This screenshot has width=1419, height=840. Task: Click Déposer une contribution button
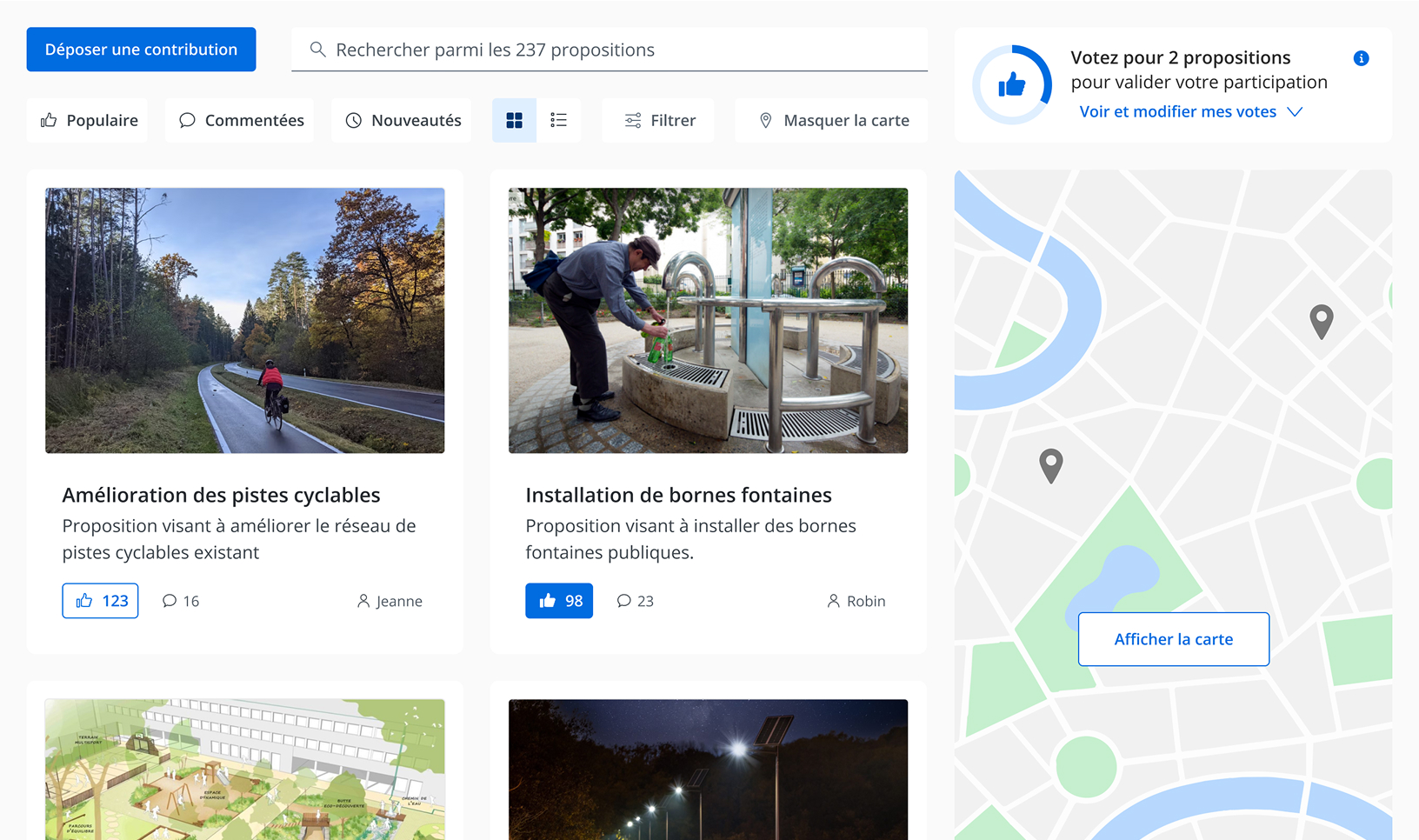[141, 50]
